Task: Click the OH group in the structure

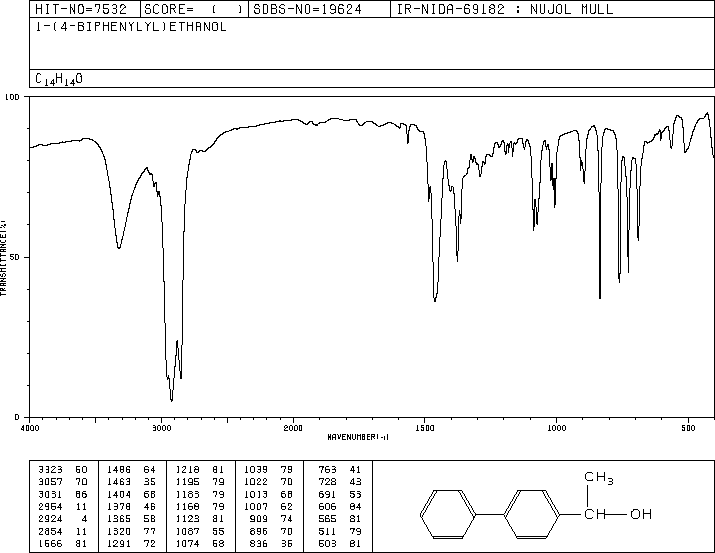Action: pos(641,514)
